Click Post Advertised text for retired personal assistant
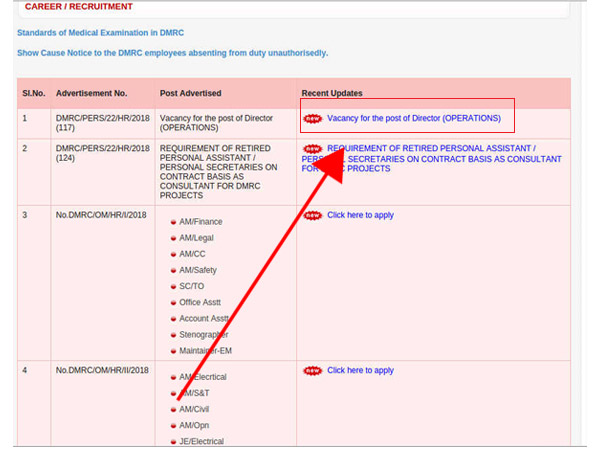The width and height of the screenshot is (600, 450). point(218,172)
